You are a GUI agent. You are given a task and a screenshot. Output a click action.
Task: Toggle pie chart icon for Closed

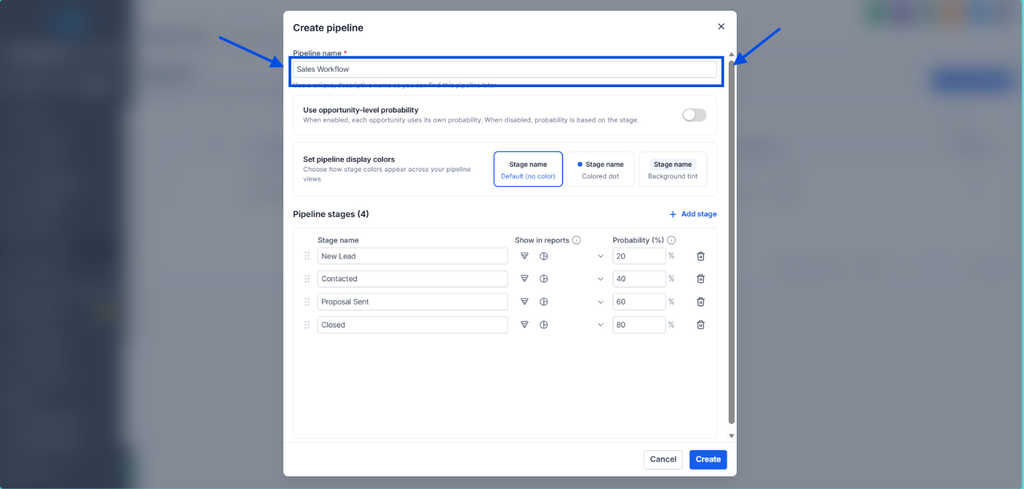tap(543, 324)
